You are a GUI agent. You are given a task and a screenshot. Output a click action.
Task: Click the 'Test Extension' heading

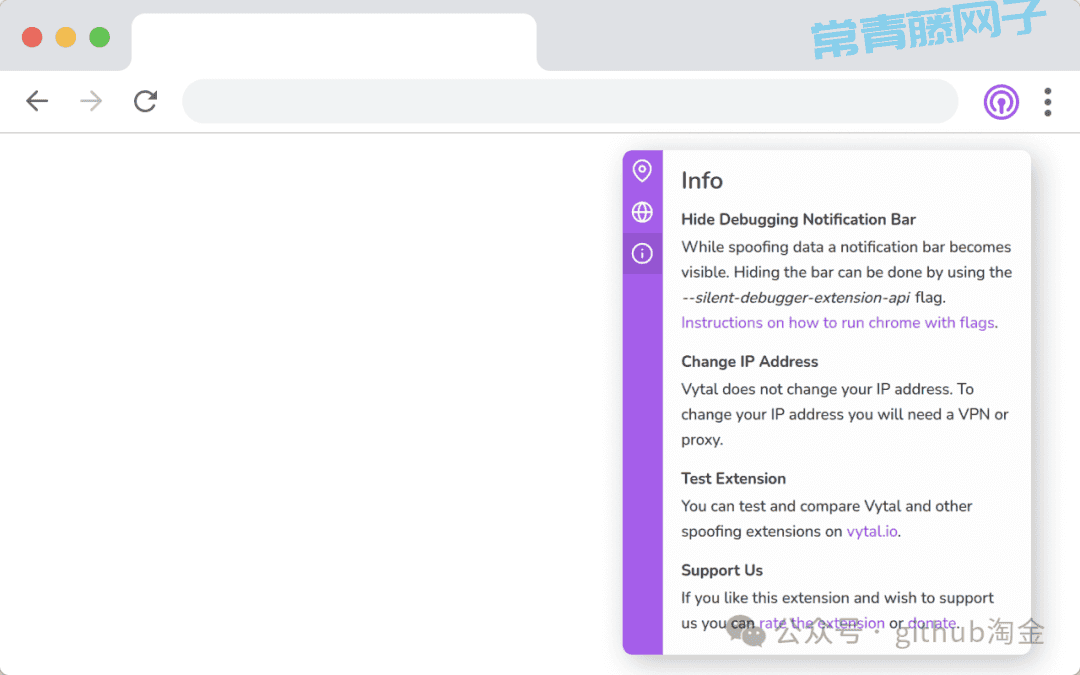point(734,479)
